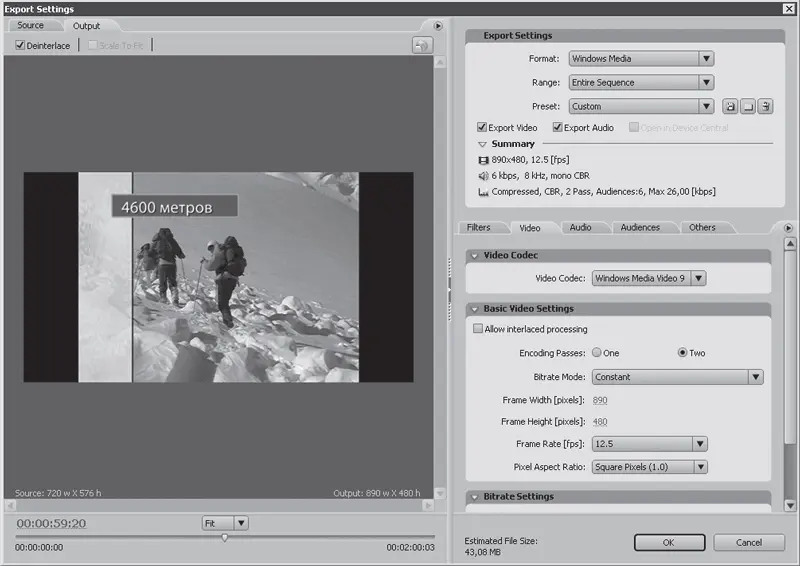800x566 pixels.
Task: Select One encoding pass
Action: [x=596, y=352]
